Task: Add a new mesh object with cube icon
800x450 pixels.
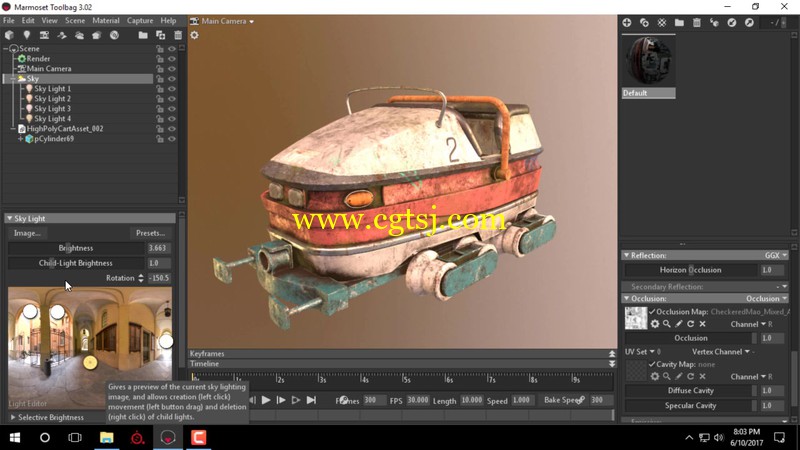Action: pyautogui.click(x=9, y=35)
